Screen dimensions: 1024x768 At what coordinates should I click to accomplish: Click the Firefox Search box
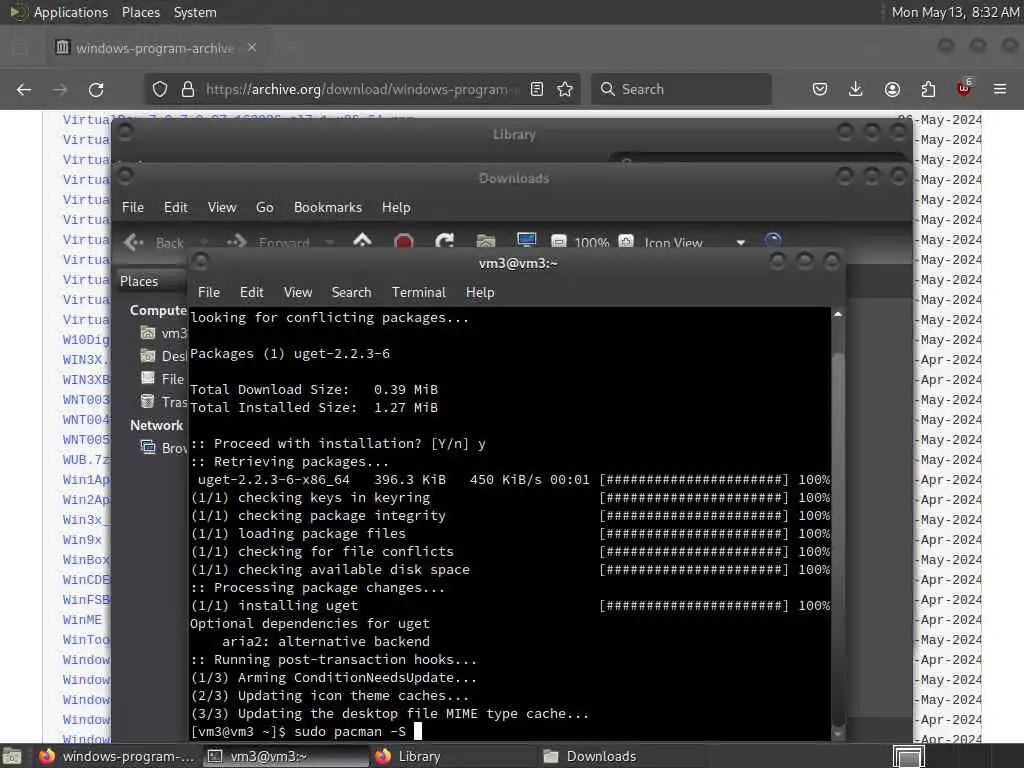point(681,89)
